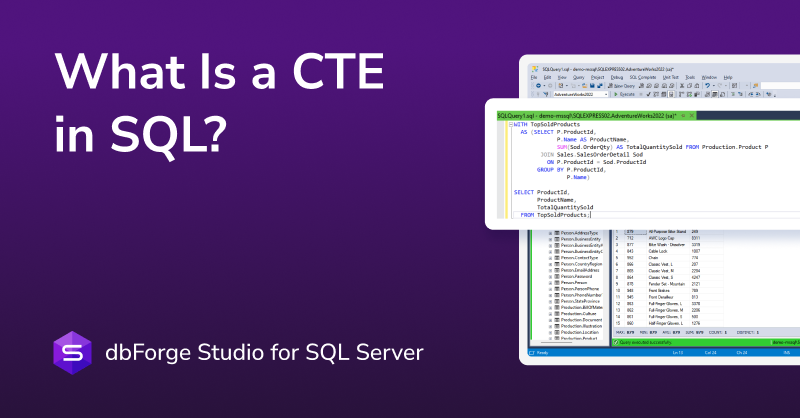Click the Save icon in toolbar
The image size is (800, 418).
[592, 86]
